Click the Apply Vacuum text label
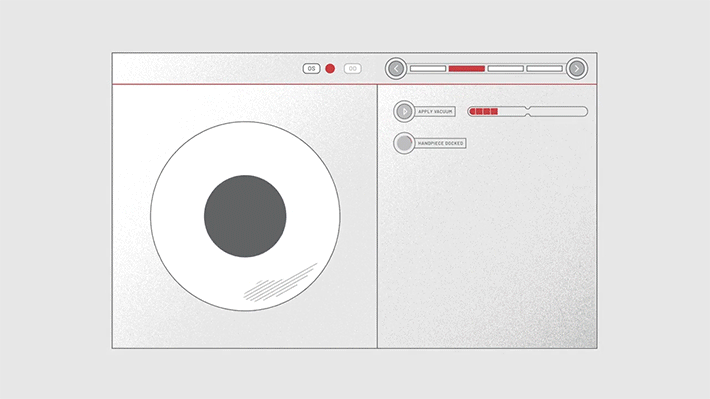Viewport: 710px width, 399px height. tap(435, 111)
